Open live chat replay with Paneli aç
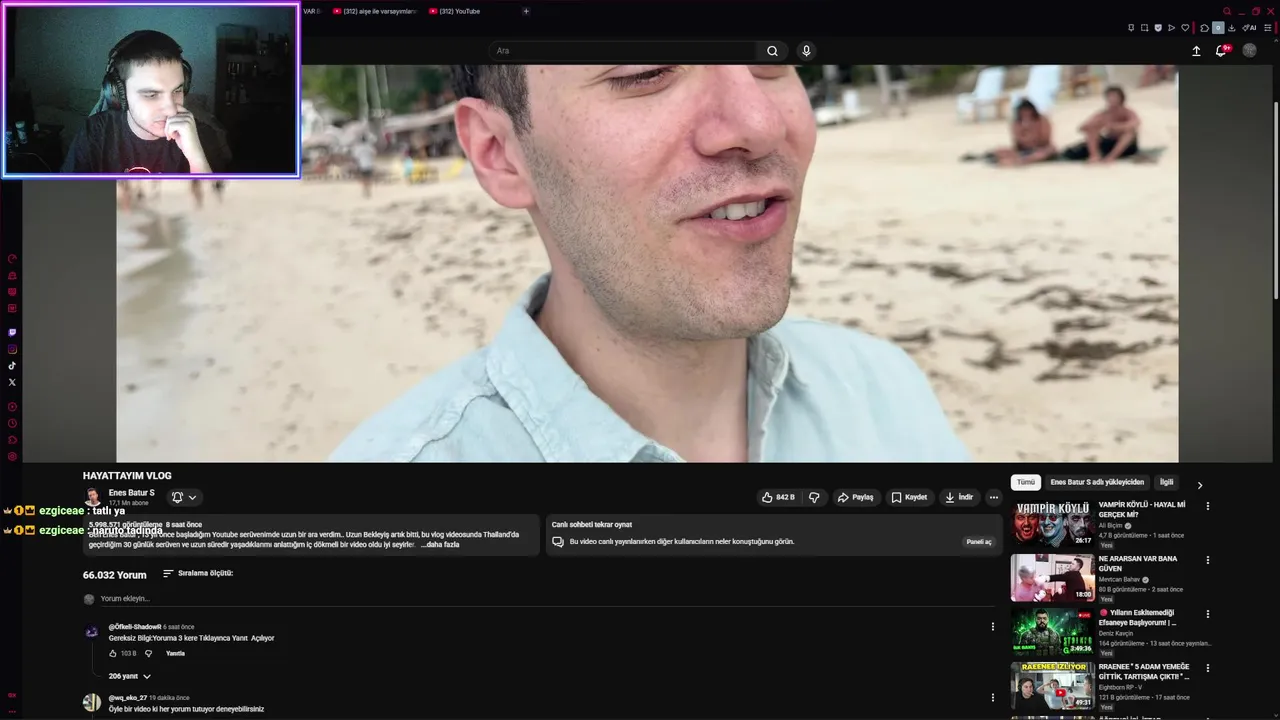The width and height of the screenshot is (1280, 720). tap(978, 542)
